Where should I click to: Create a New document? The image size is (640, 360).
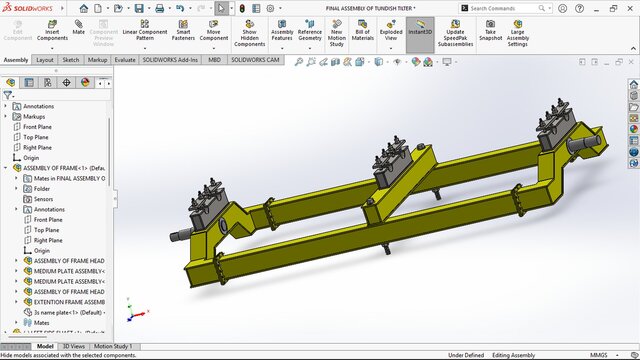click(98, 8)
